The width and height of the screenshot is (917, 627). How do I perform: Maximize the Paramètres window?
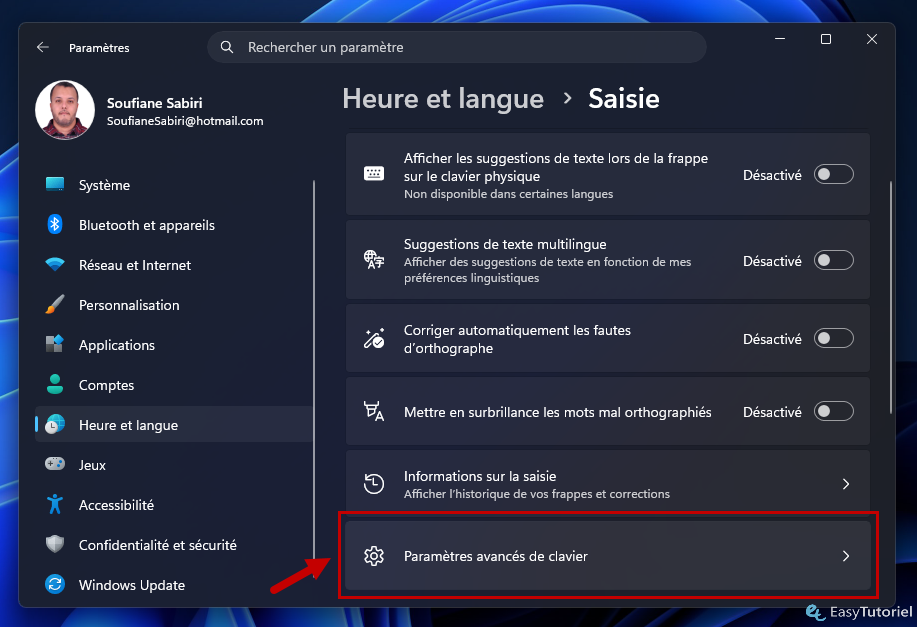click(x=826, y=39)
